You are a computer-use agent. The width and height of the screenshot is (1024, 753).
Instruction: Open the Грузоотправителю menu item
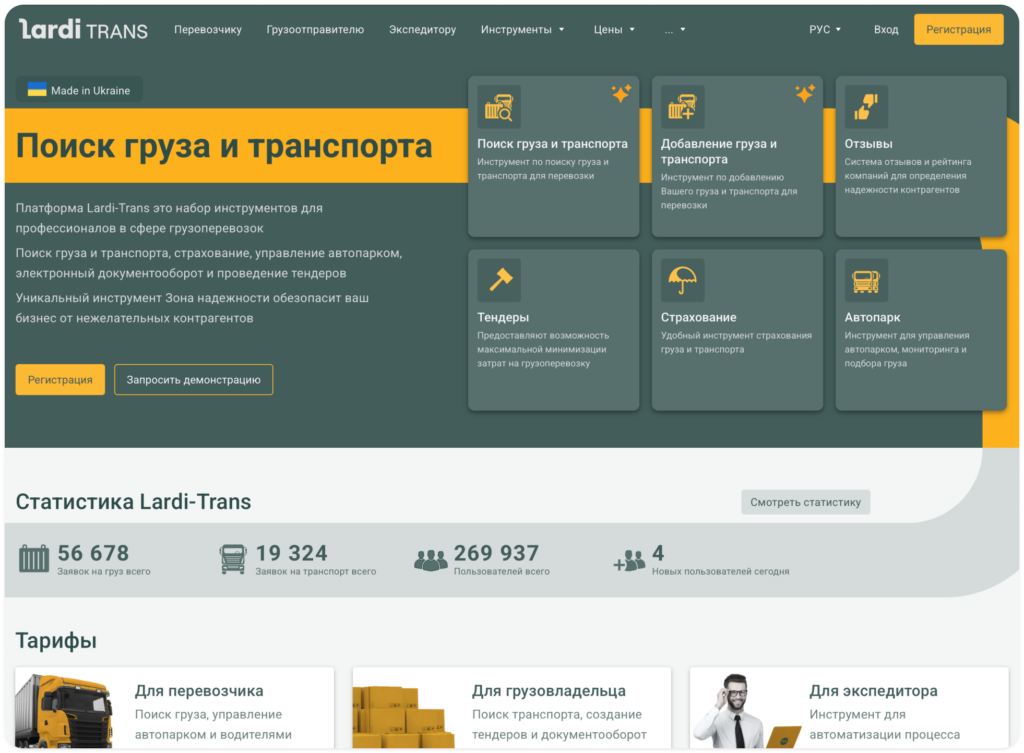pyautogui.click(x=313, y=29)
